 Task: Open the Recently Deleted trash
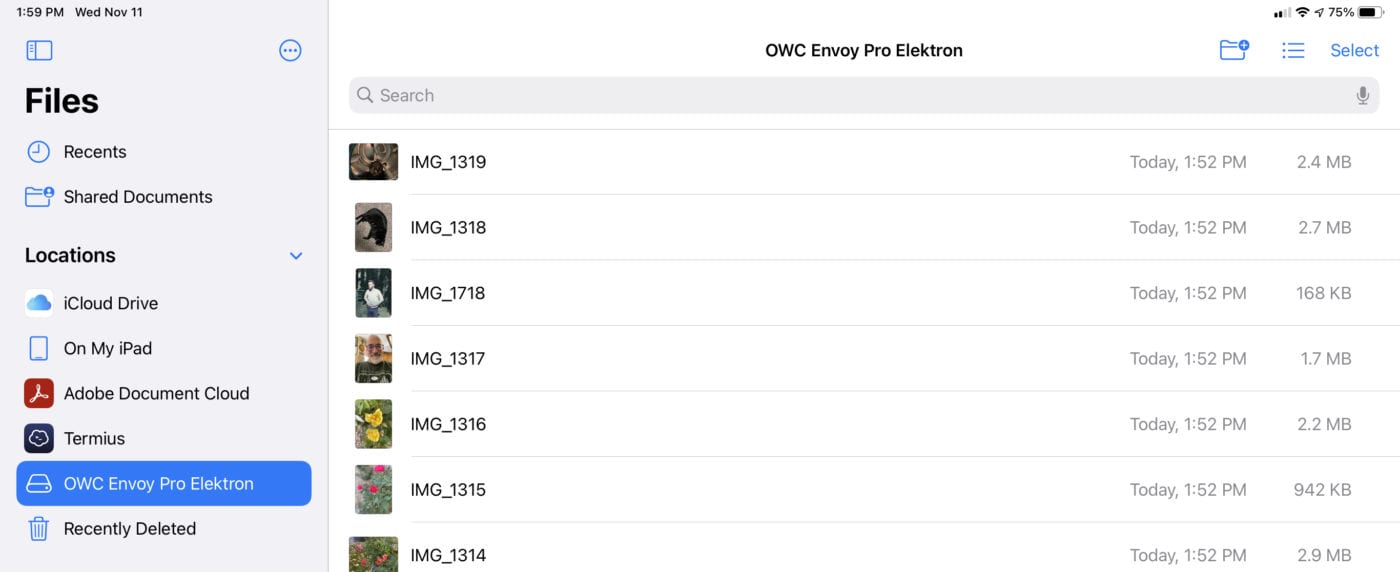(x=129, y=529)
